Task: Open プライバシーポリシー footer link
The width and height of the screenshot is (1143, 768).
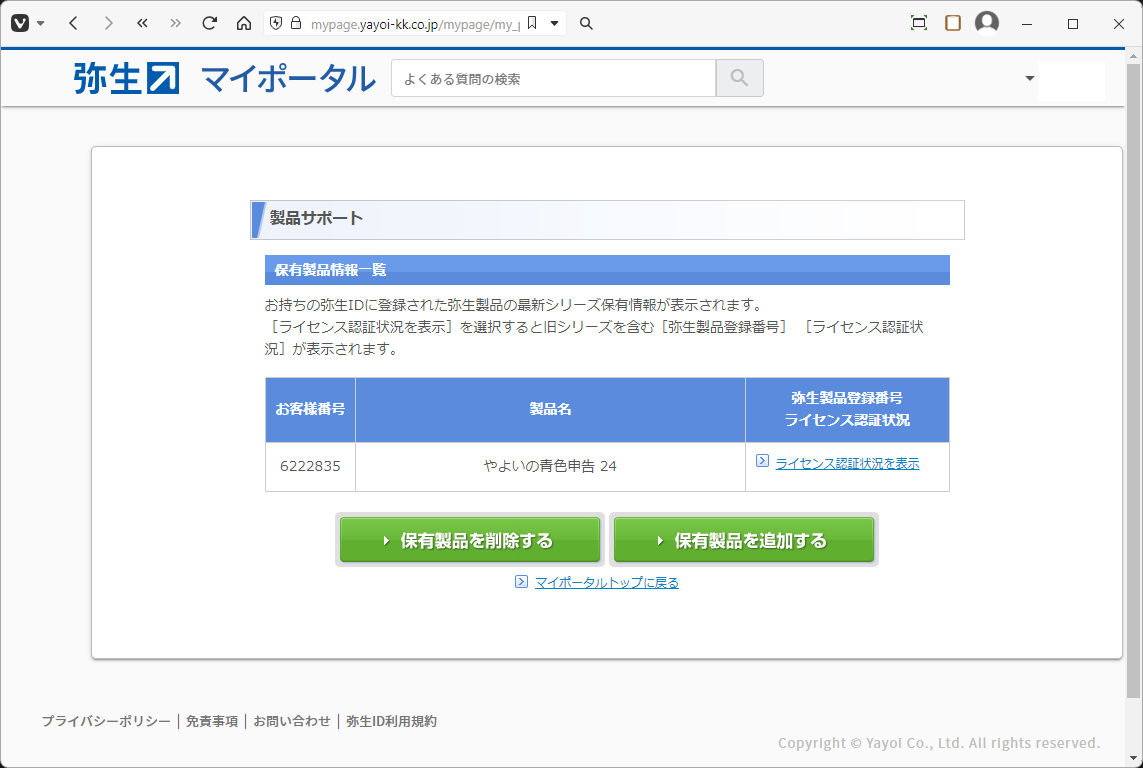Action: coord(106,721)
